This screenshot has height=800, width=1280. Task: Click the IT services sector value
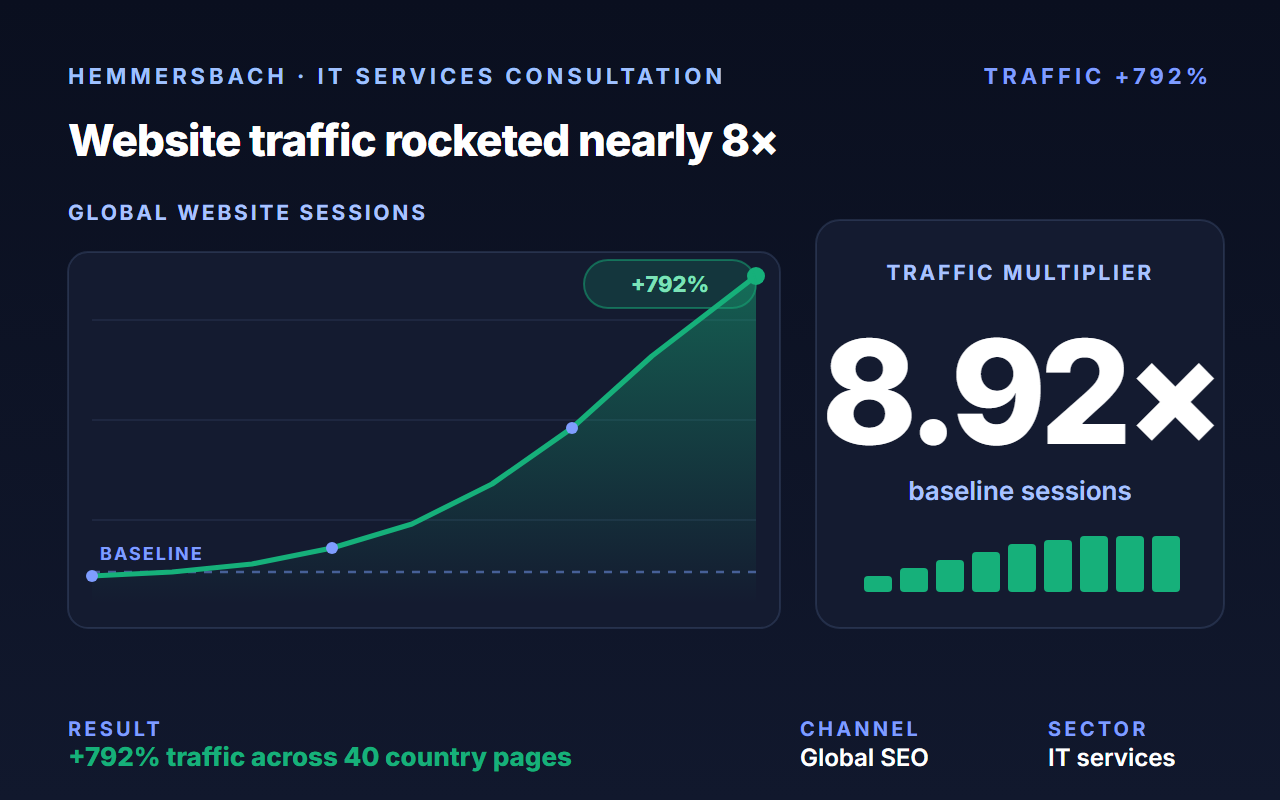(1111, 758)
